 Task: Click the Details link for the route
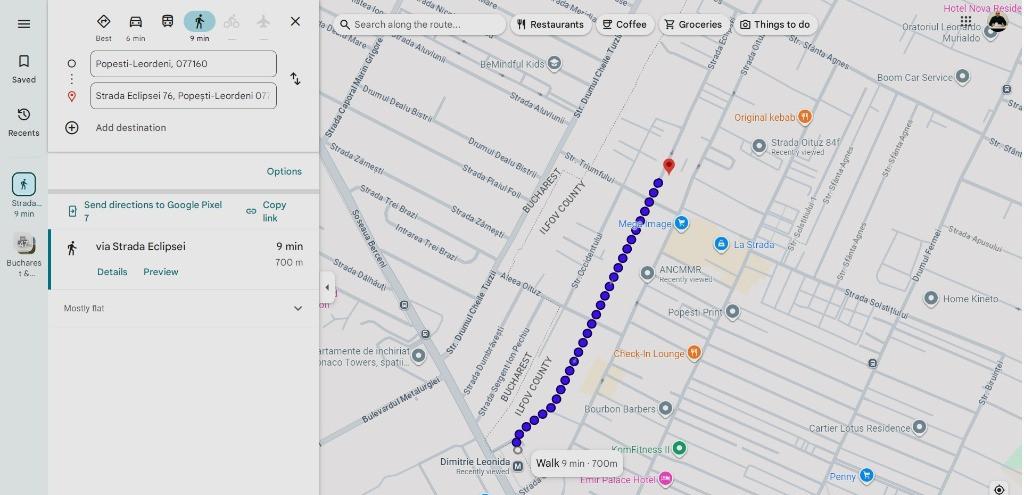(112, 272)
